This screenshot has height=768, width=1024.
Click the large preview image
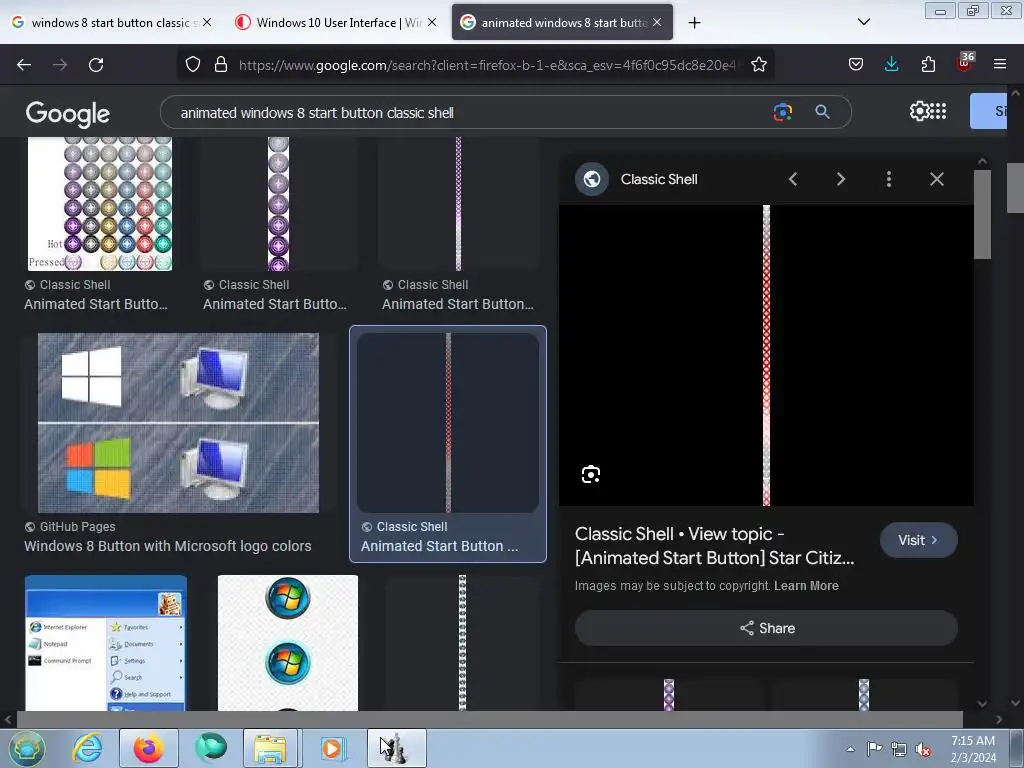tap(766, 355)
